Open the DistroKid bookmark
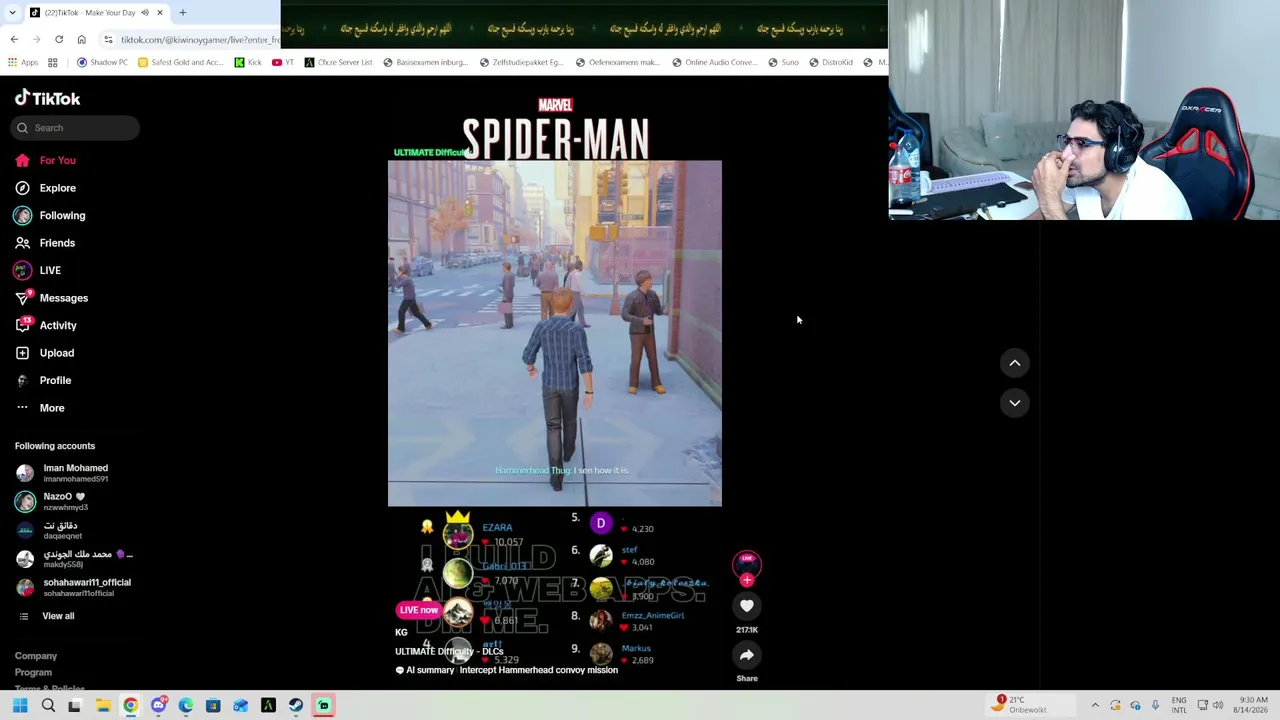1280x720 pixels. [x=830, y=62]
